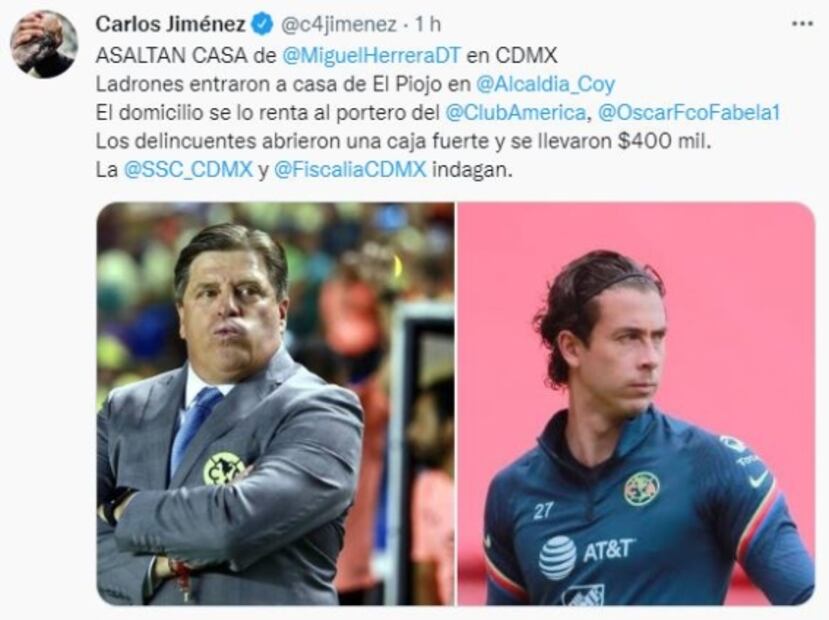Click the 1 h timestamp
This screenshot has width=829, height=620.
click(x=428, y=25)
